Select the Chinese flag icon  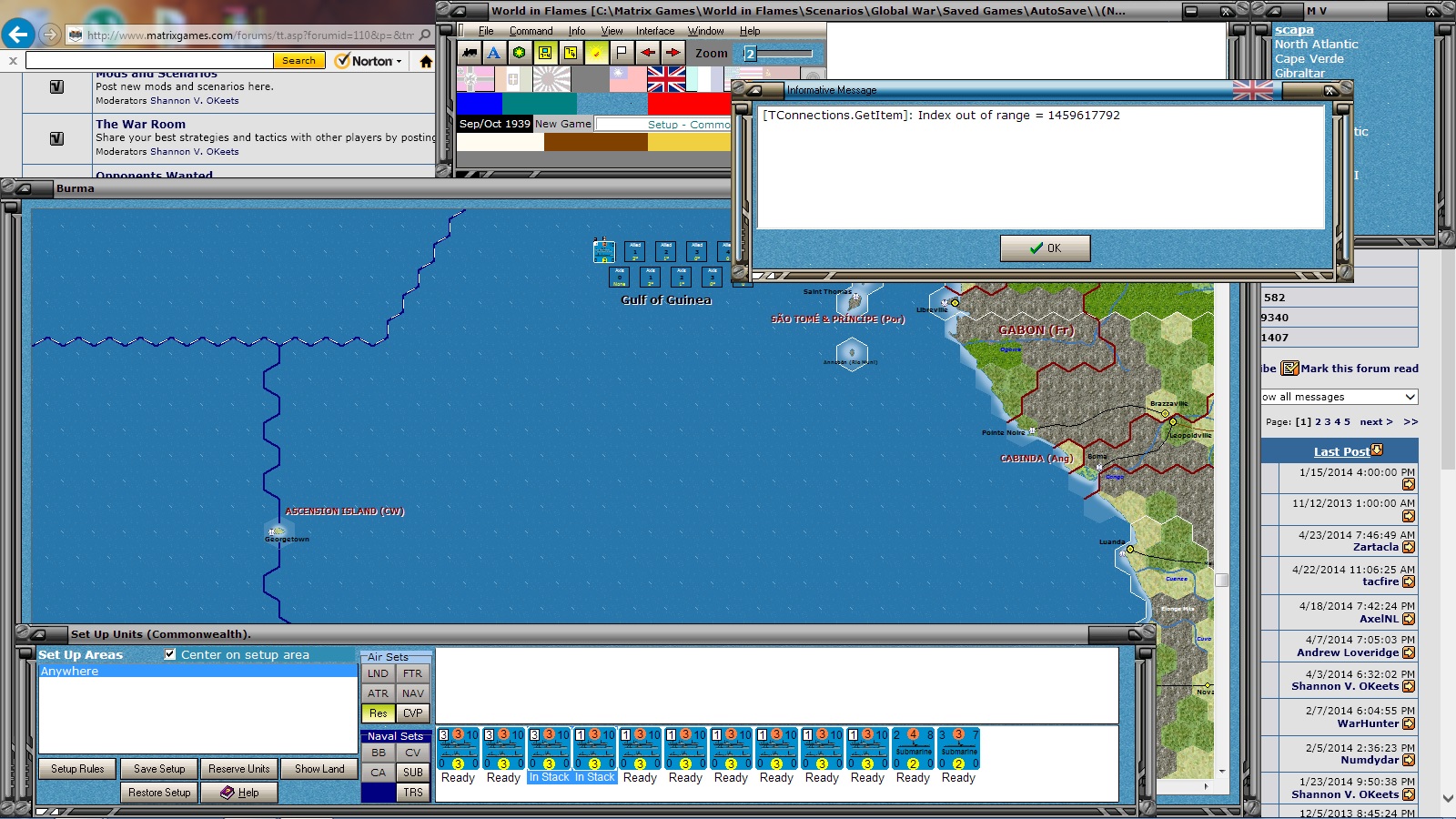coord(628,79)
